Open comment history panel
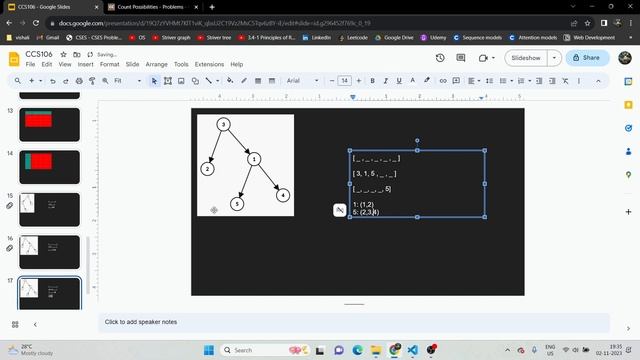 tap(461, 58)
